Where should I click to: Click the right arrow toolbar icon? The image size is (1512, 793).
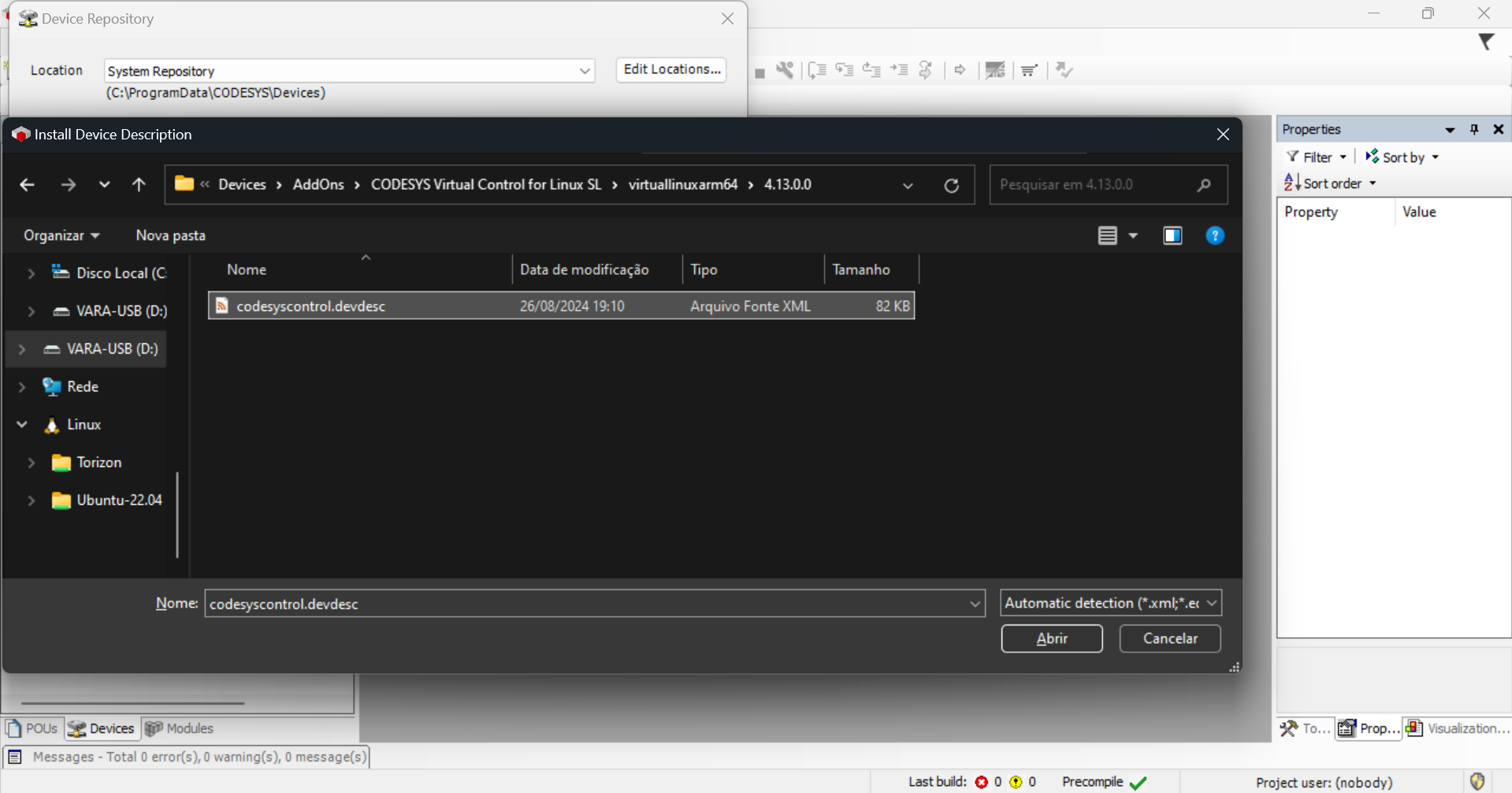[960, 70]
